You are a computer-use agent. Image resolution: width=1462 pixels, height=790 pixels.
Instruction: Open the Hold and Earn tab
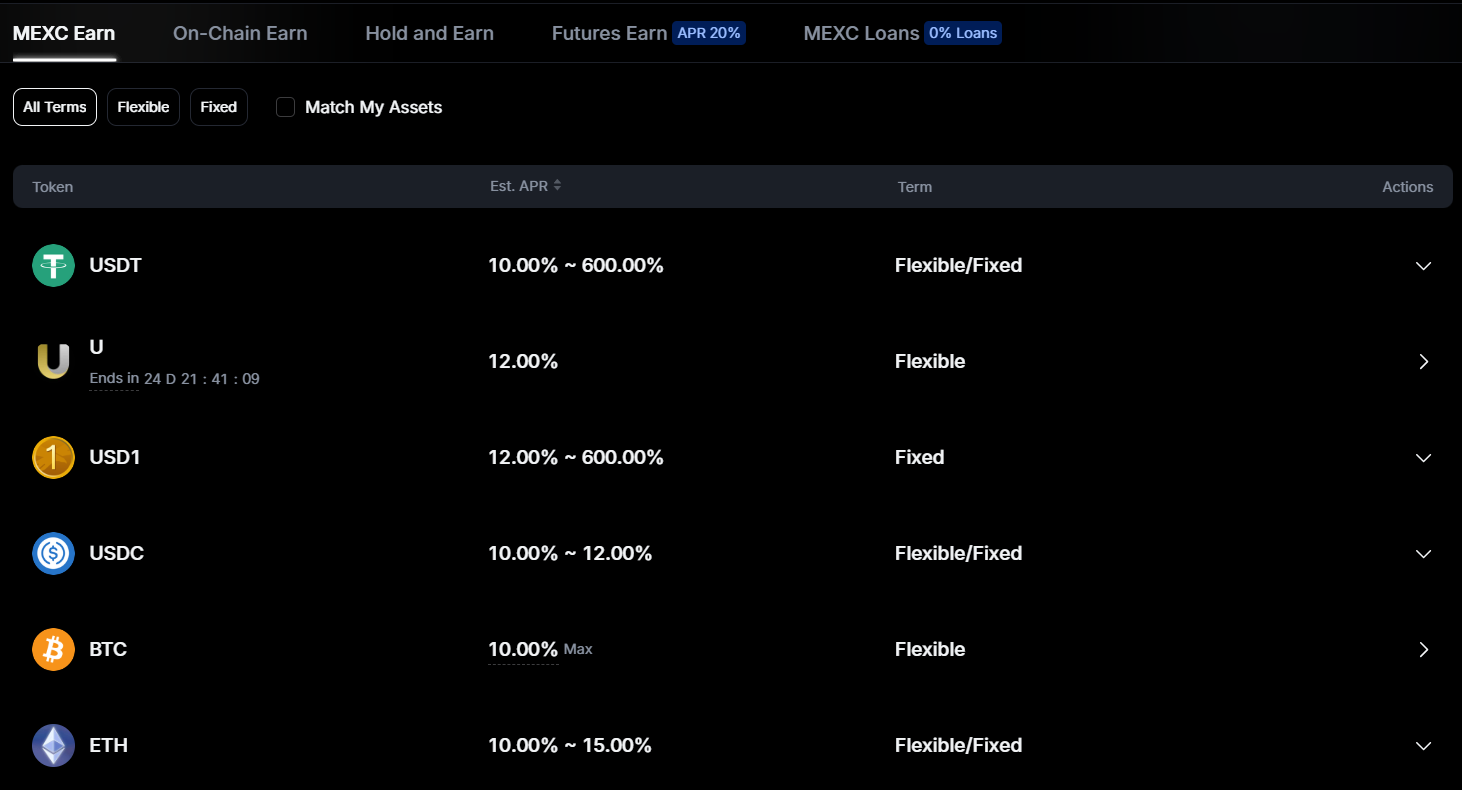(430, 33)
